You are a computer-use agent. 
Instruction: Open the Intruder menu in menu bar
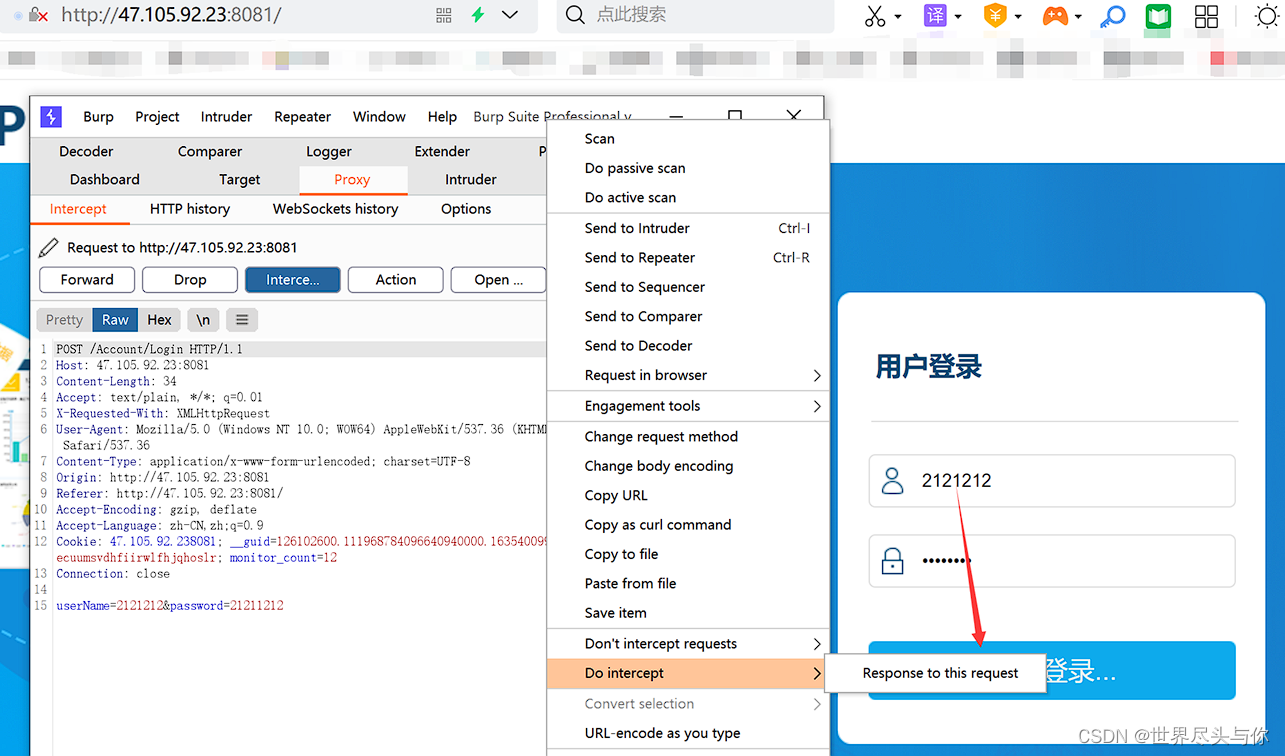coord(226,117)
